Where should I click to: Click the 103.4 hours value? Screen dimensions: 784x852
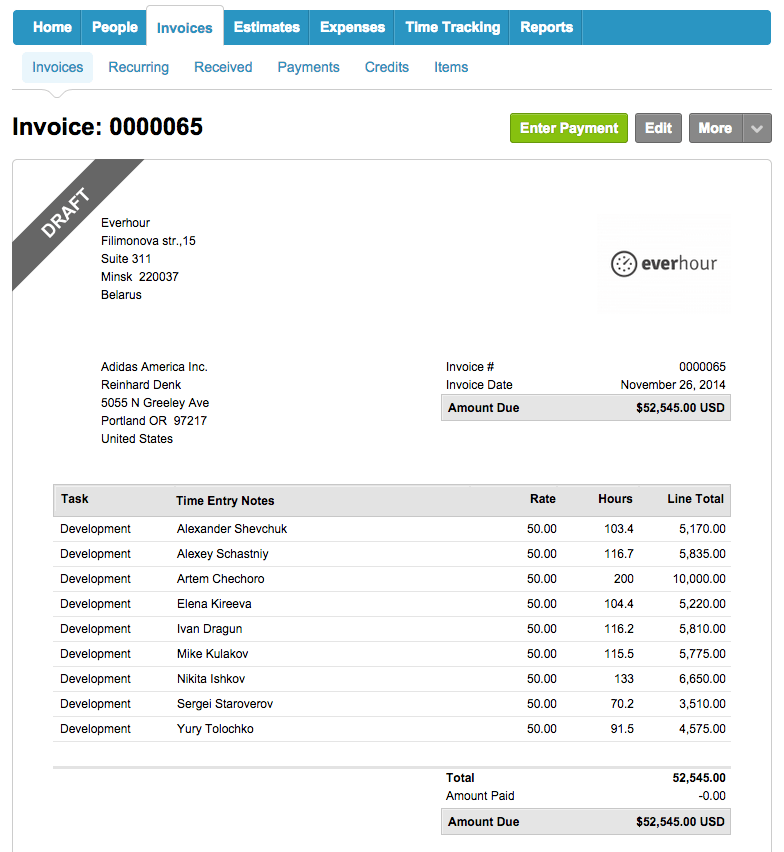coord(619,529)
